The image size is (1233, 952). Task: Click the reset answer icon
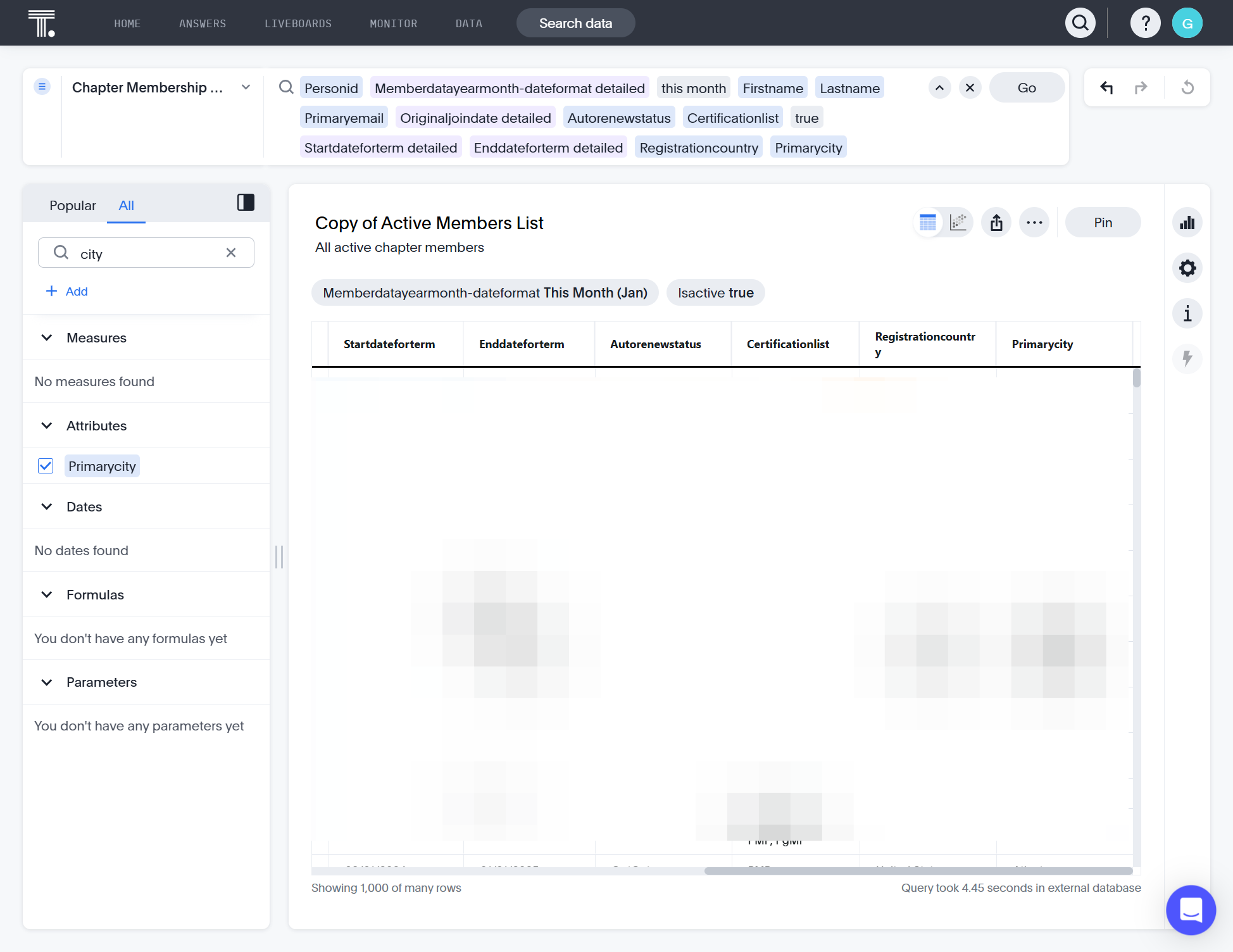(x=1188, y=88)
